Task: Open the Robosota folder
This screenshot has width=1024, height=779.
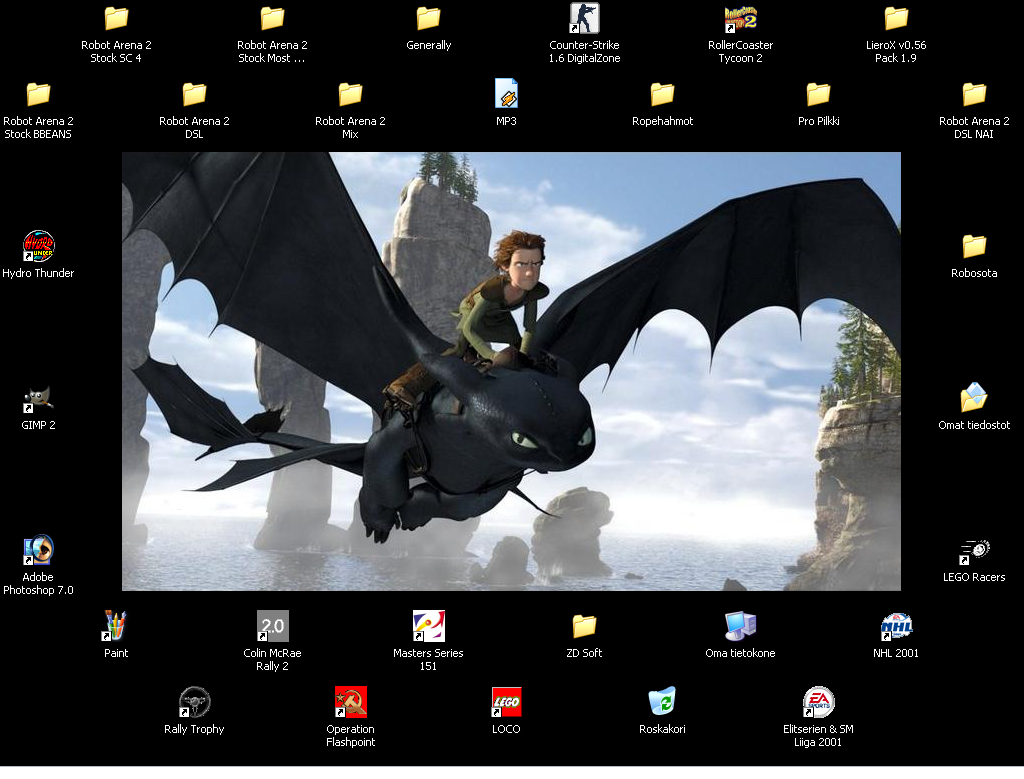Action: point(974,246)
